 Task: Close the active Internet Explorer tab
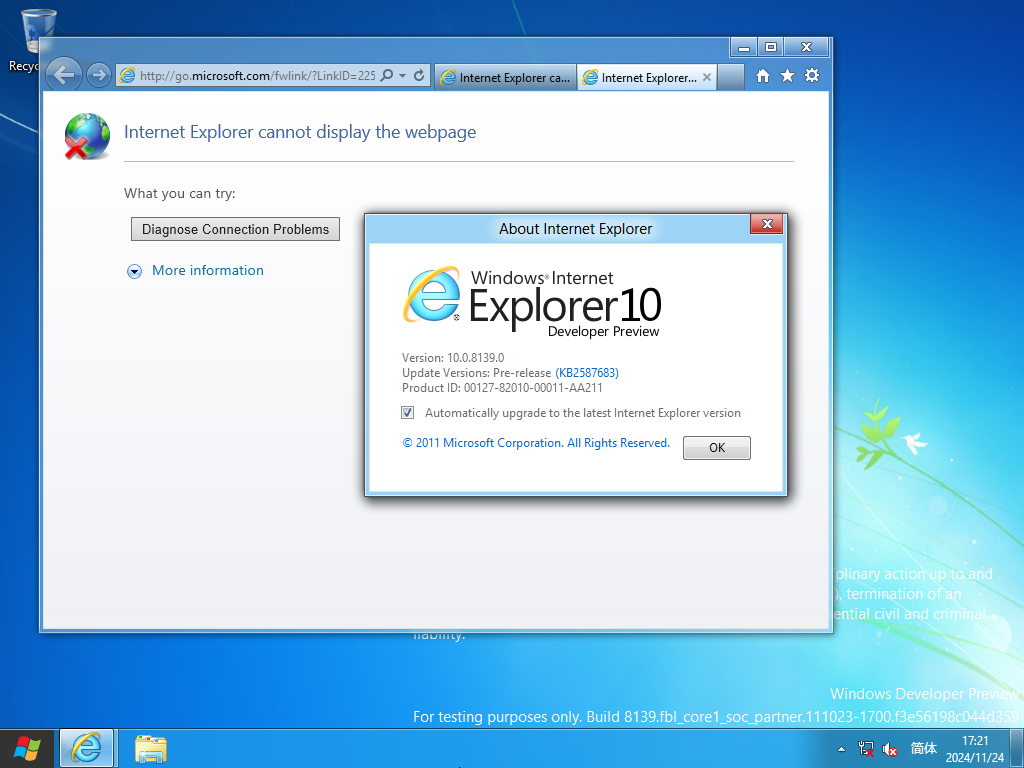pyautogui.click(x=707, y=77)
